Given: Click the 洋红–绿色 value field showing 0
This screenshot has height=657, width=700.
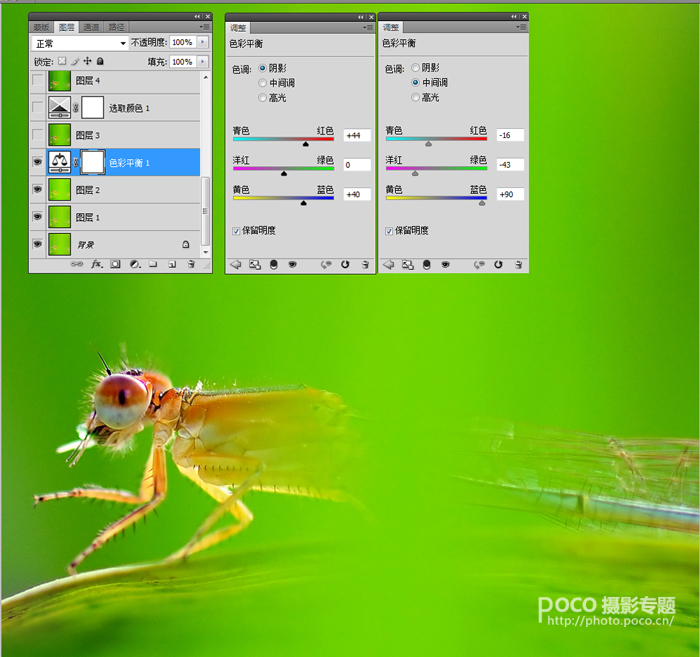Looking at the screenshot, I should pyautogui.click(x=357, y=165).
